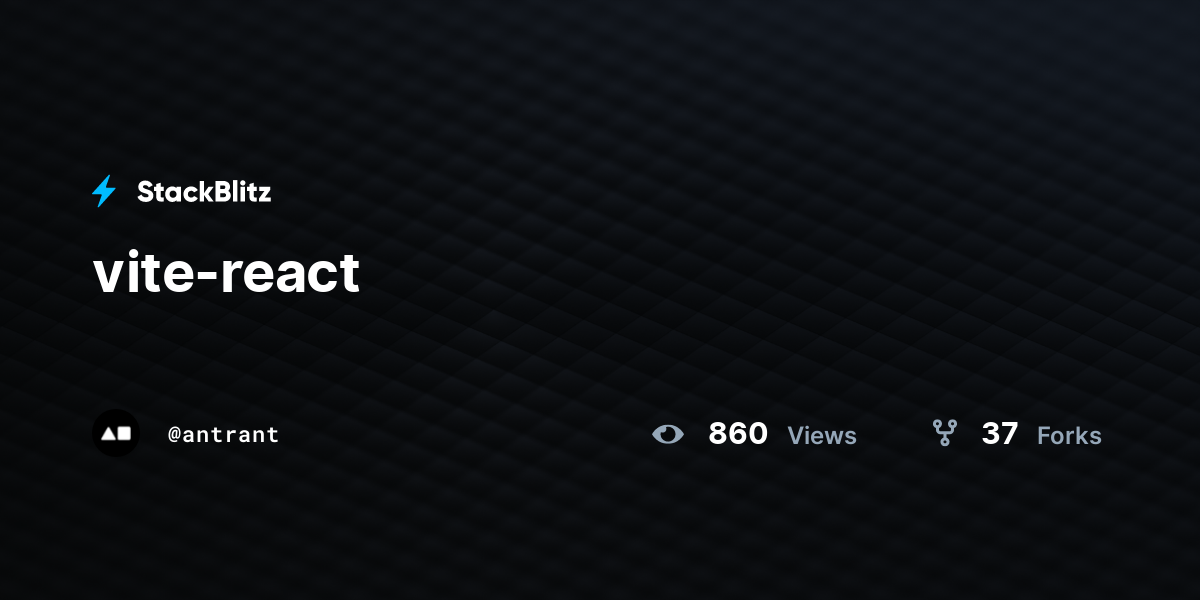Click the @ symbol before antrant

pyautogui.click(x=174, y=435)
